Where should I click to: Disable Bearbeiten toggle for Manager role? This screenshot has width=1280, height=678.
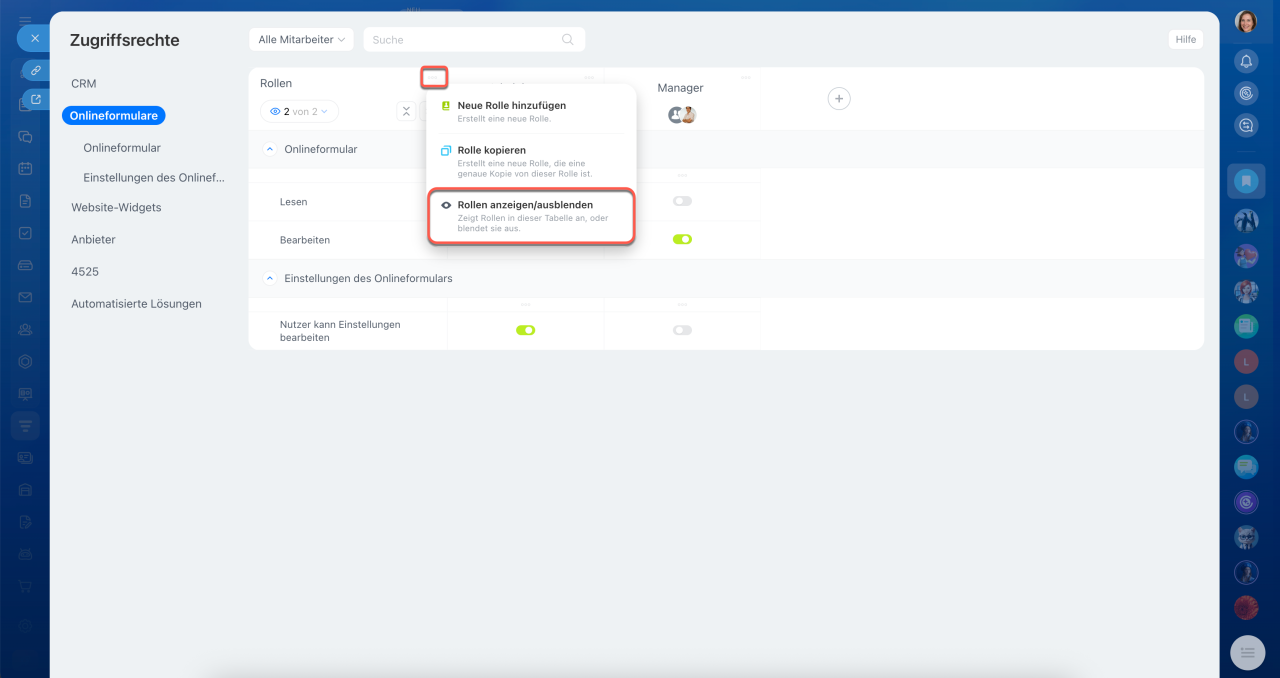point(682,240)
